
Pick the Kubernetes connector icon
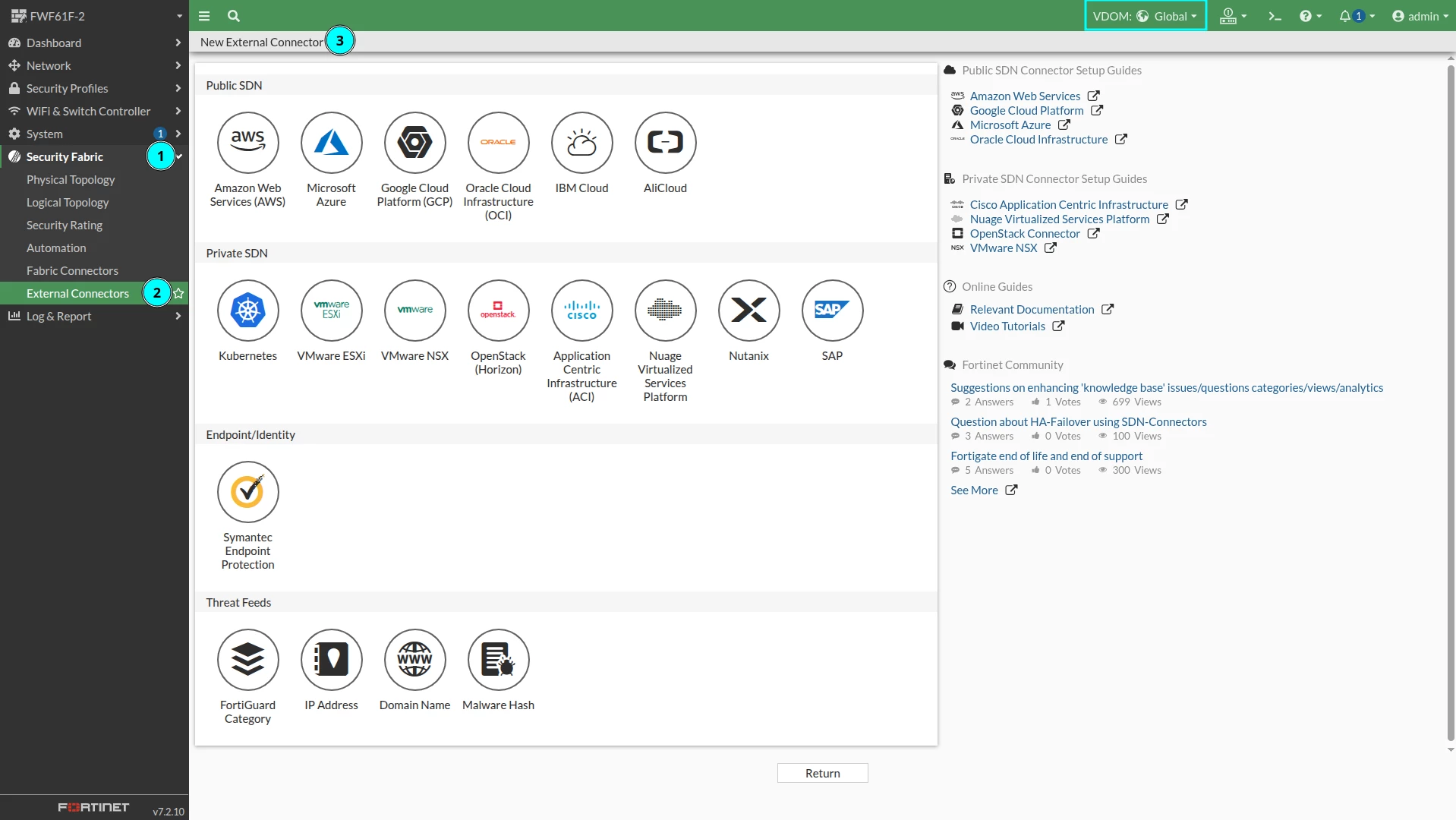(247, 311)
